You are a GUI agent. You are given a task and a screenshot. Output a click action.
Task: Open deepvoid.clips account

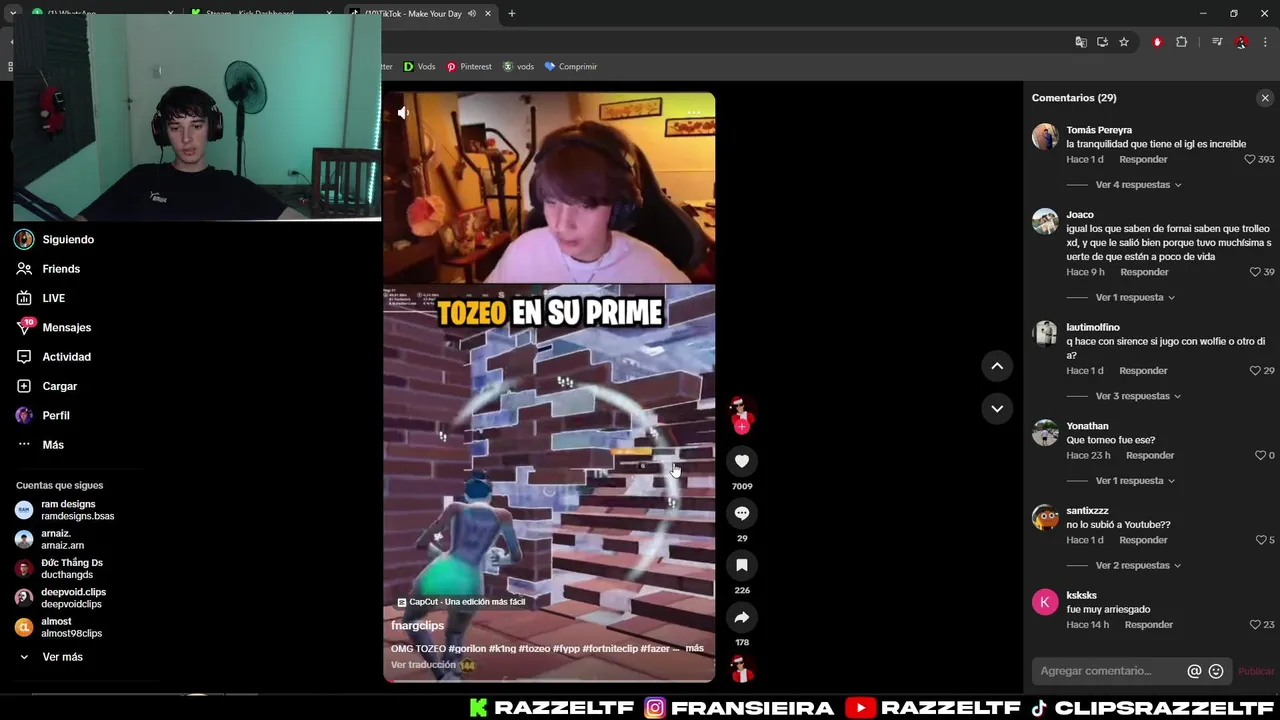[x=73, y=598]
